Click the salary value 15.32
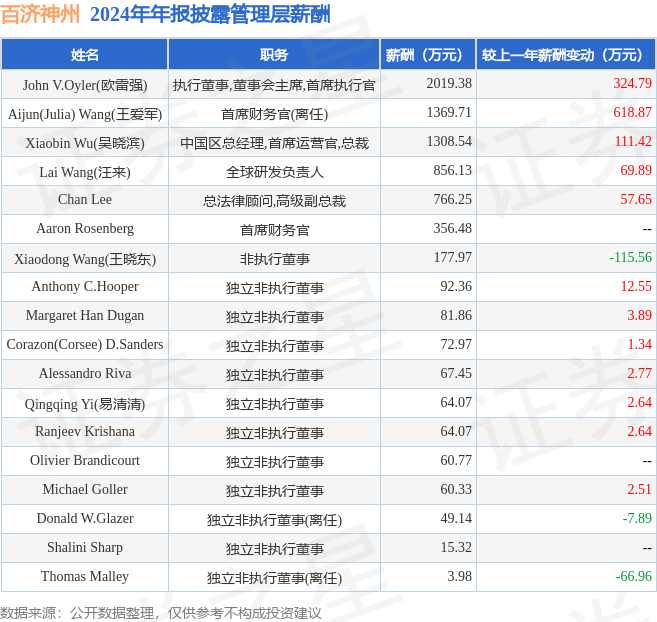This screenshot has height=622, width=657. click(x=456, y=547)
